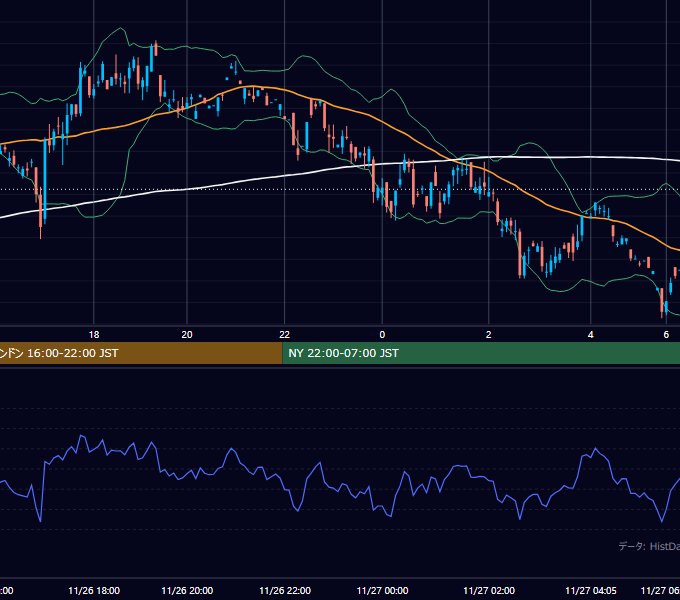Click the 2 hour label on price chart axis
Screen dimensions: 680x600
[489, 335]
